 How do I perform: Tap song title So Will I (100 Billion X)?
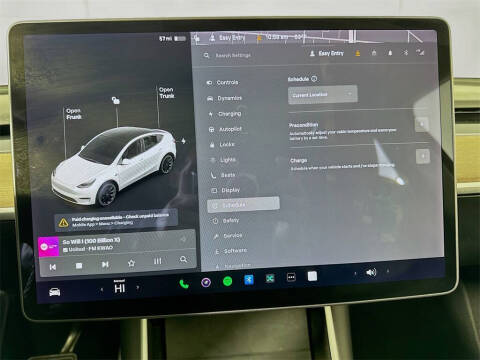point(91,241)
